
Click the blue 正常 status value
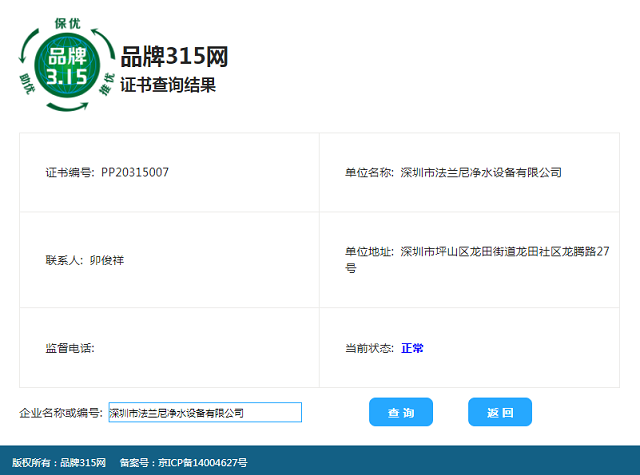click(x=412, y=348)
